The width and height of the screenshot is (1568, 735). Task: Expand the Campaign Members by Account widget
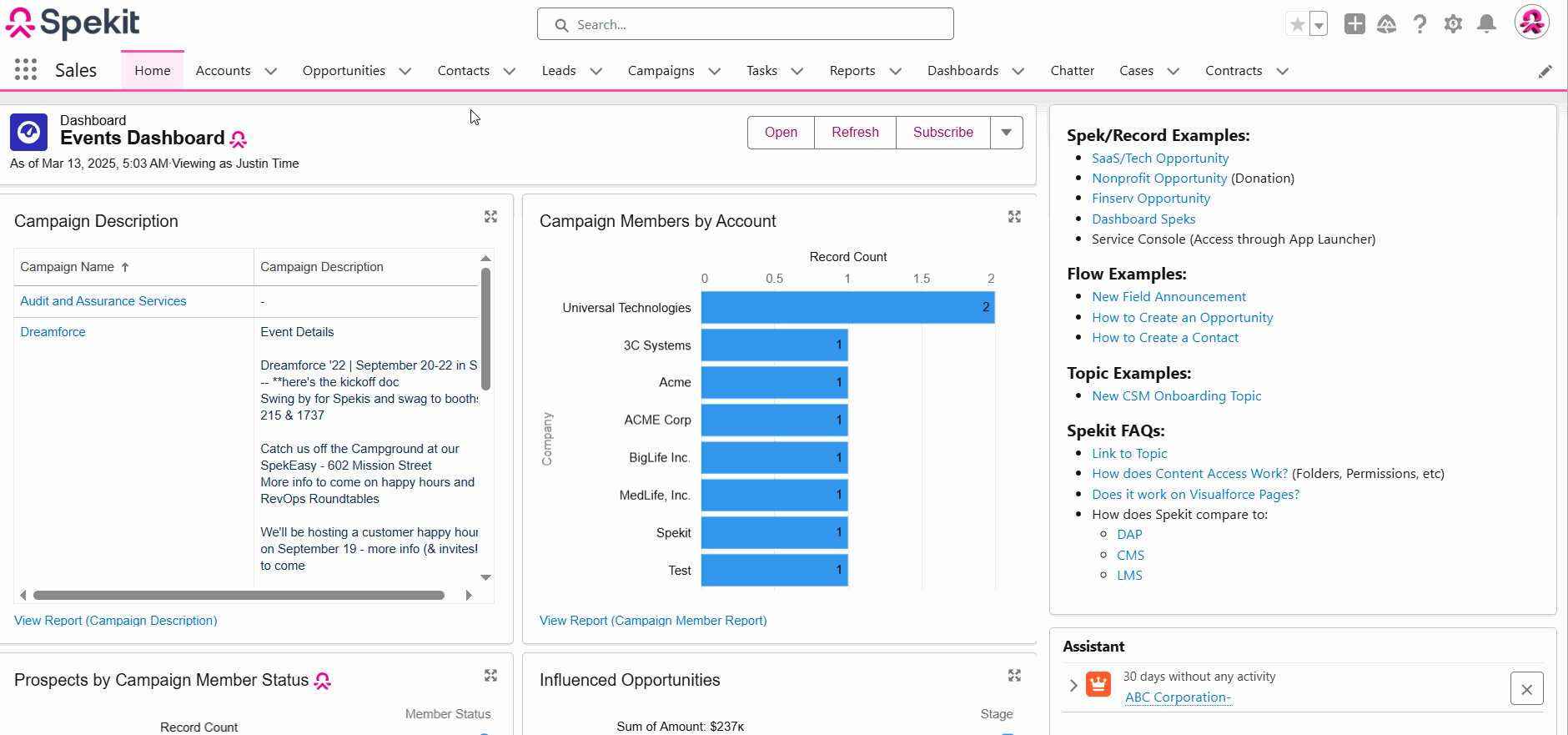(x=1014, y=217)
